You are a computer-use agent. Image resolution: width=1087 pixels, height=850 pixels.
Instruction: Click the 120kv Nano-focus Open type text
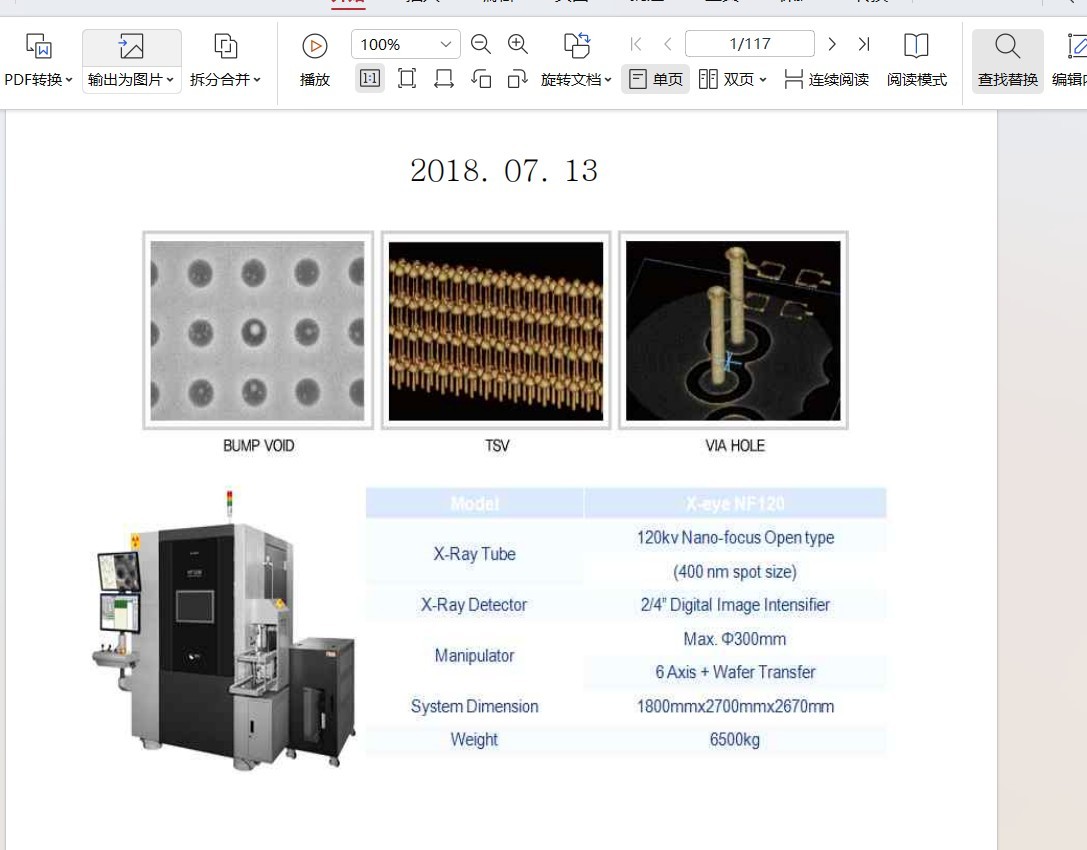point(735,537)
